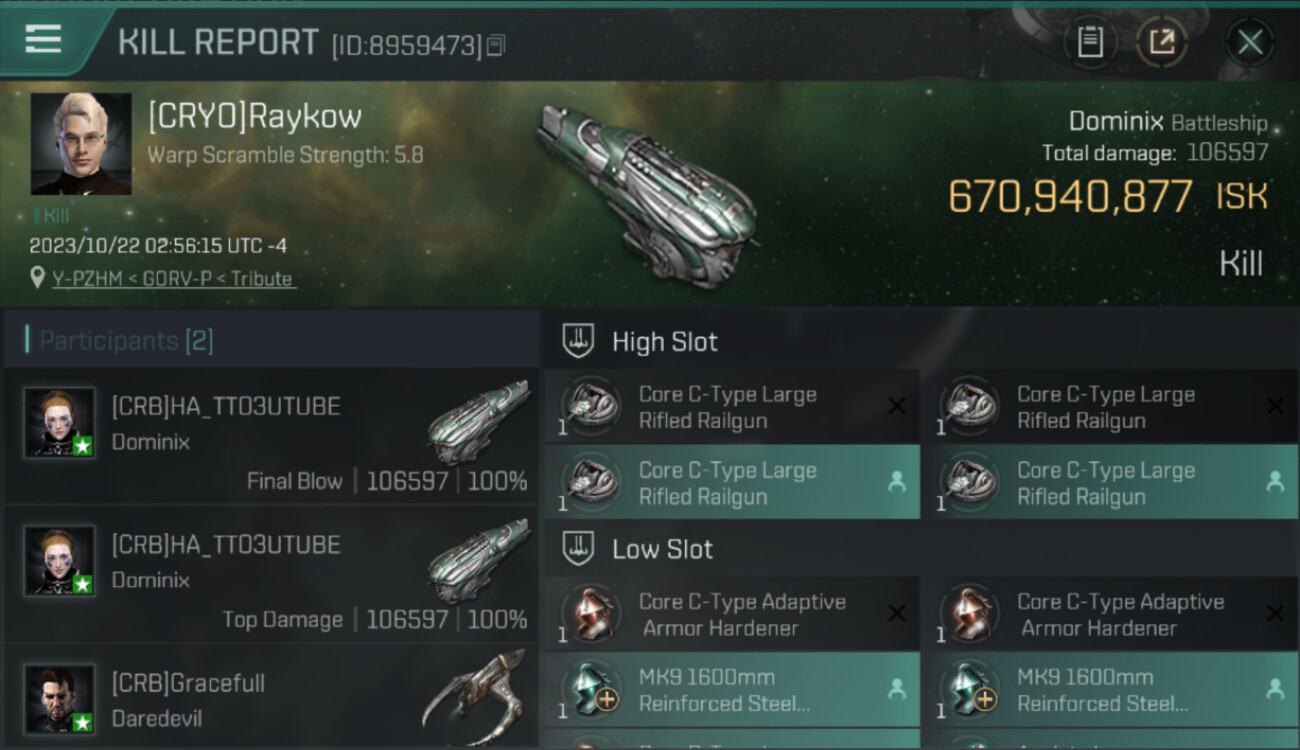Click the Y-PZHM location link
The image size is (1300, 750).
click(174, 279)
